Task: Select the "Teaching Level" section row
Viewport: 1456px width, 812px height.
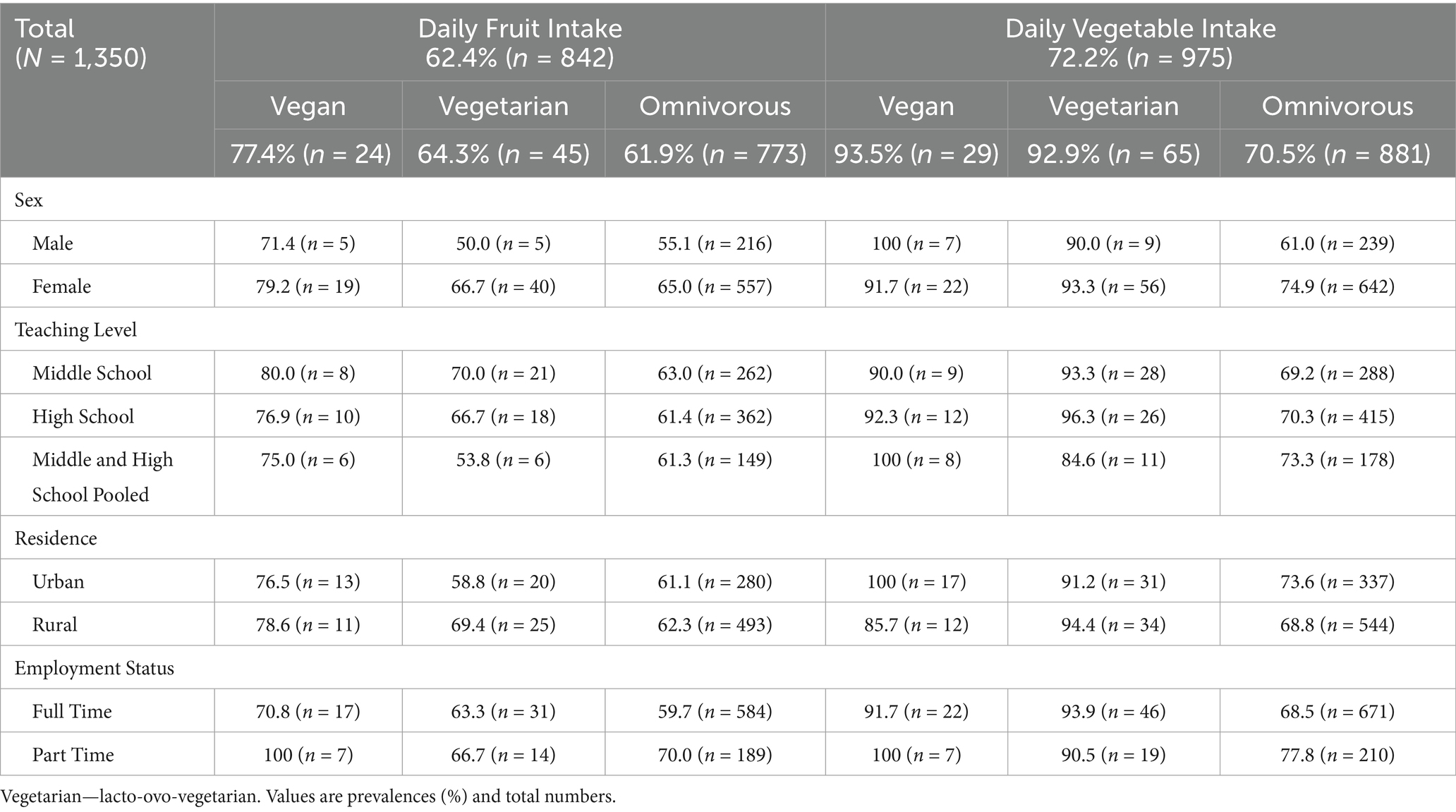Action: pos(76,330)
